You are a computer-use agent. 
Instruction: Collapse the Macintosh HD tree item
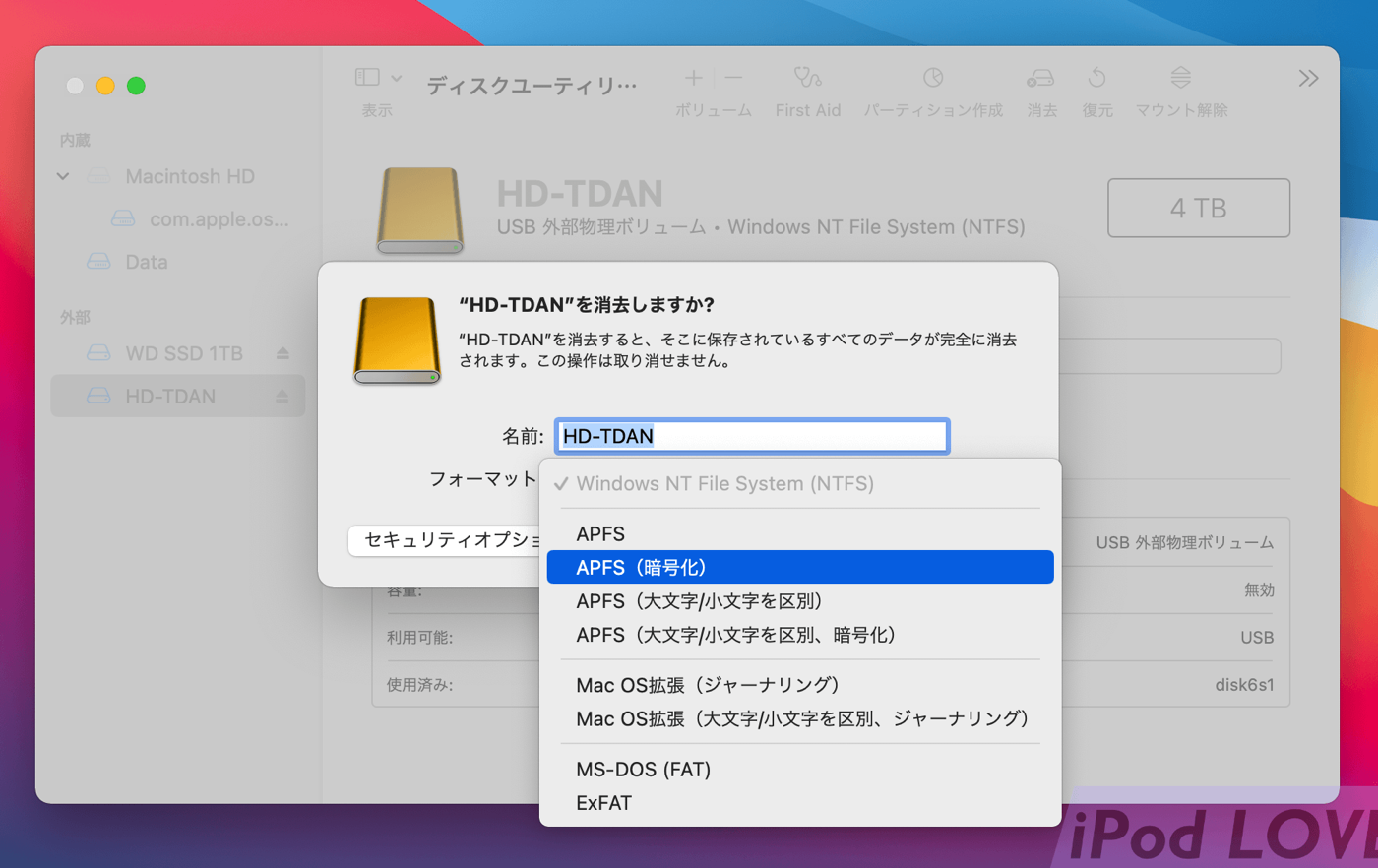tap(63, 177)
